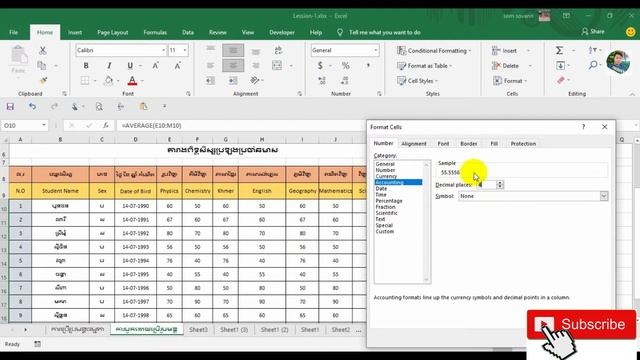The width and height of the screenshot is (640, 360).
Task: Click Decrease Decimal icon
Action: pyautogui.click(x=344, y=80)
